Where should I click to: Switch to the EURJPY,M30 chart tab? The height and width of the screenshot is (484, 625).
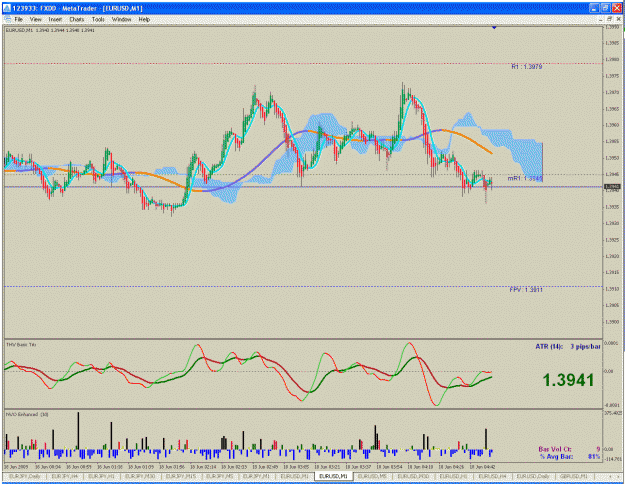click(140, 476)
